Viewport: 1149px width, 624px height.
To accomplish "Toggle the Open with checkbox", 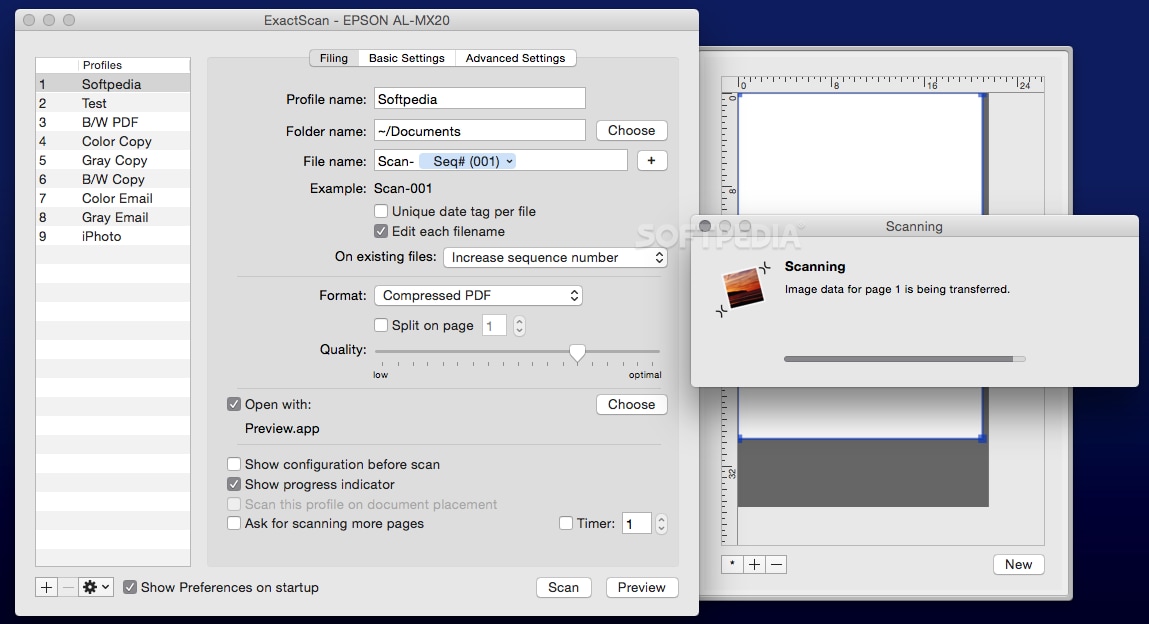I will coord(234,404).
